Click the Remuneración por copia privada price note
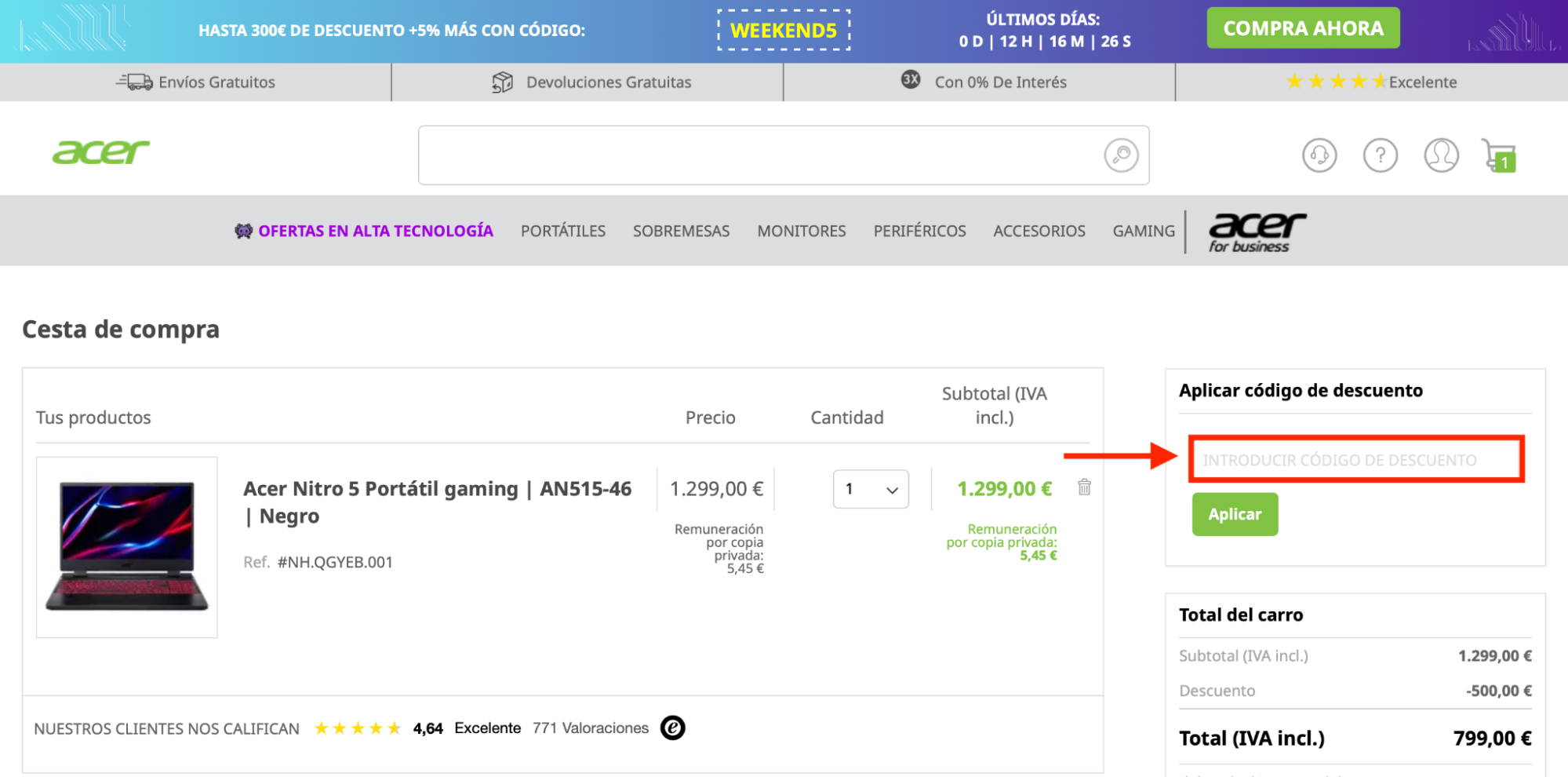The image size is (1568, 777). tap(719, 549)
